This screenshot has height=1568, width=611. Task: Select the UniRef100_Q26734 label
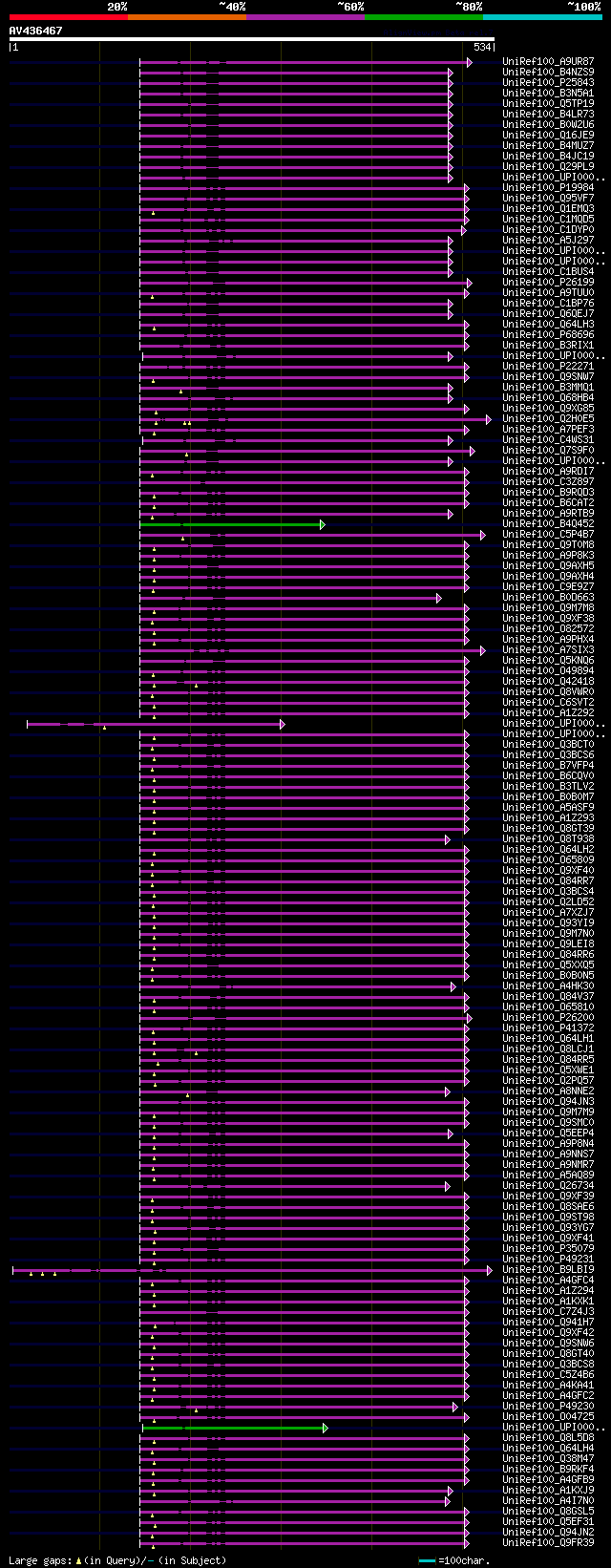pos(548,1186)
